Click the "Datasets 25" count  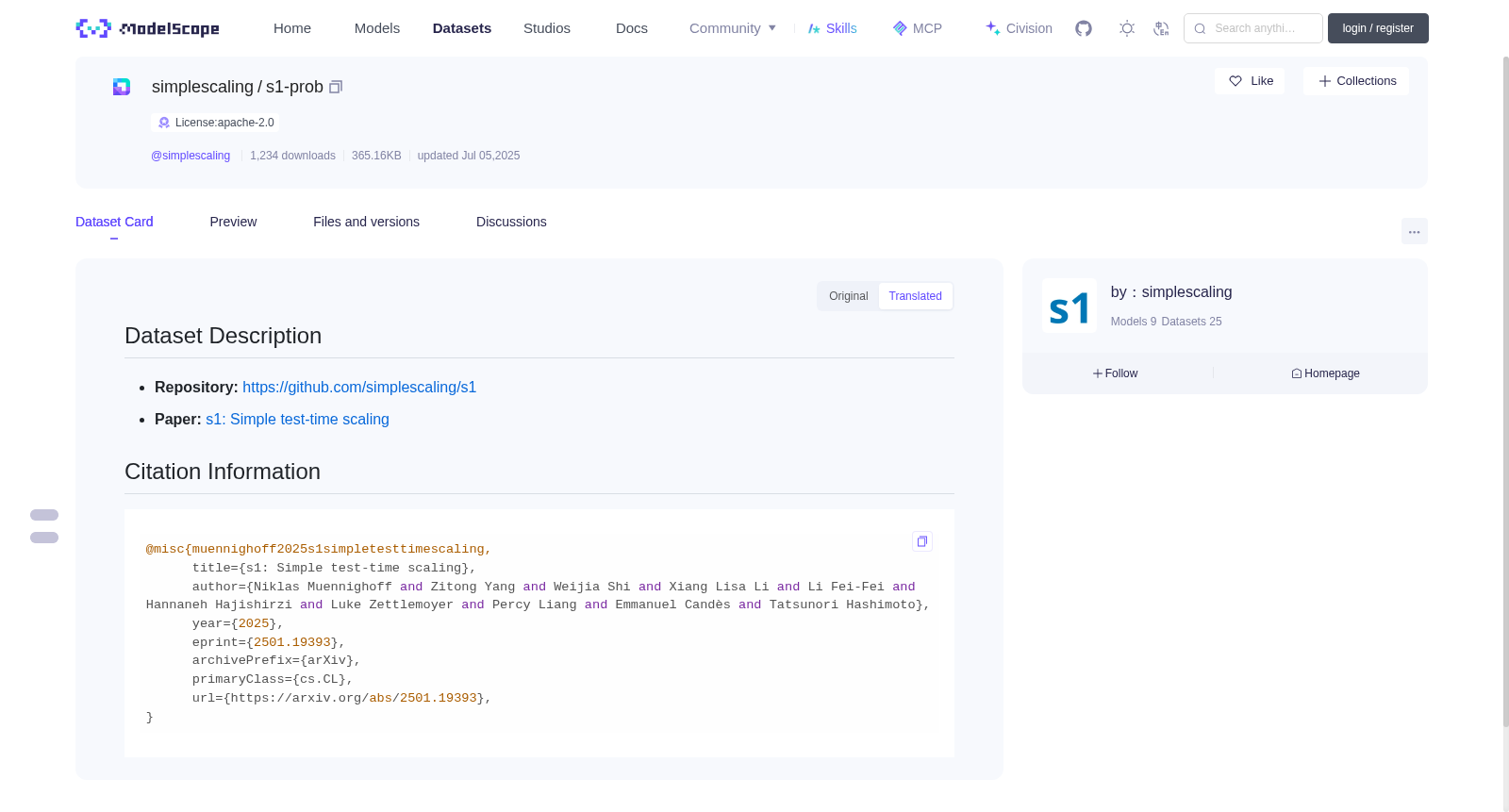1191,322
